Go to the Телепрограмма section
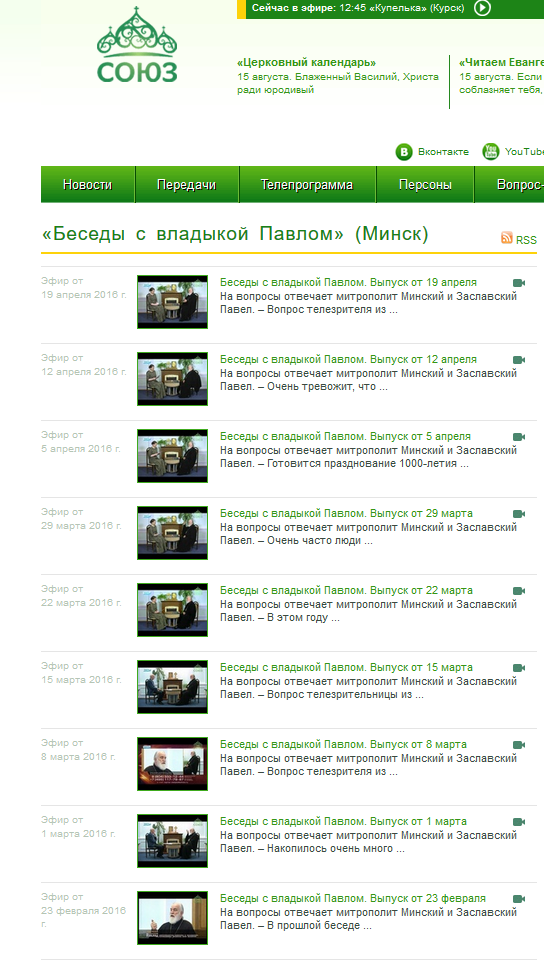This screenshot has width=544, height=962. point(307,185)
